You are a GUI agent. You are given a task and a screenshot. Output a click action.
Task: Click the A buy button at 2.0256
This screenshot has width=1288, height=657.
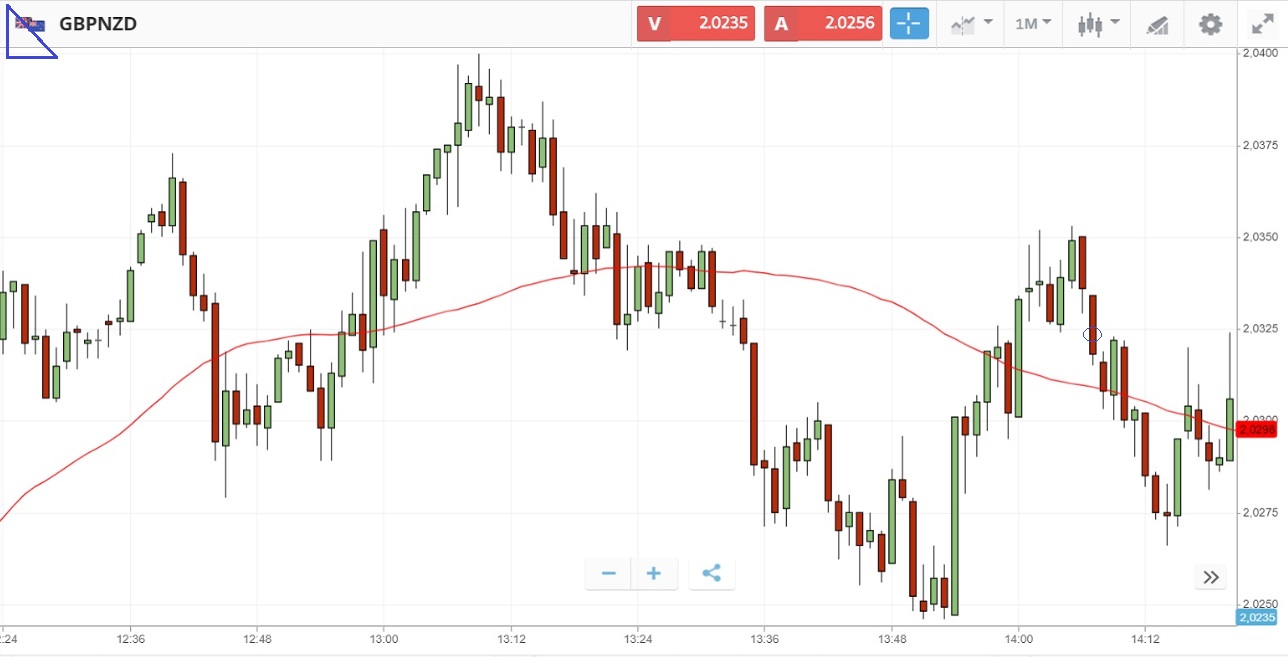tap(823, 23)
